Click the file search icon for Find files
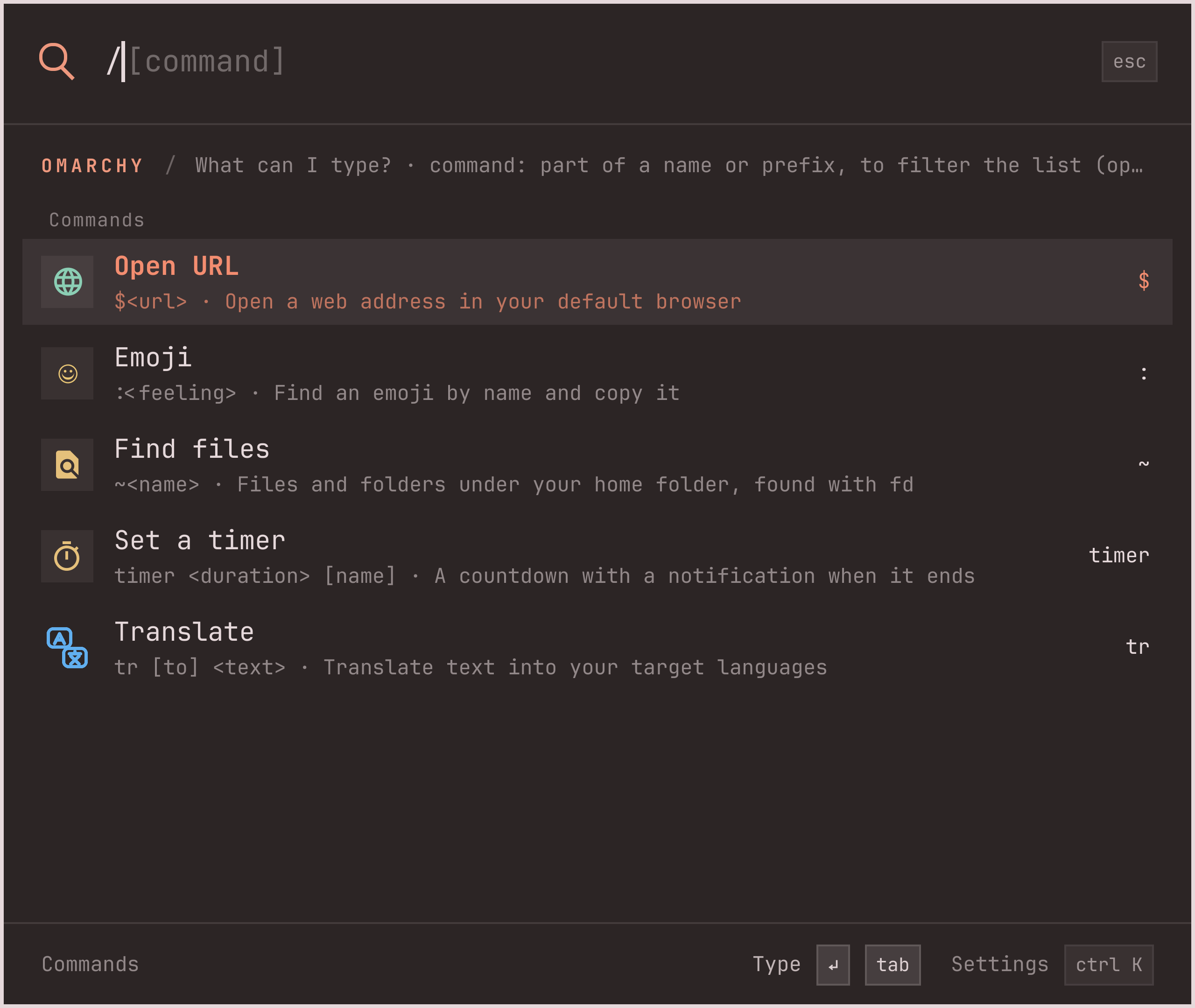Viewport: 1195px width, 1008px height. click(67, 465)
